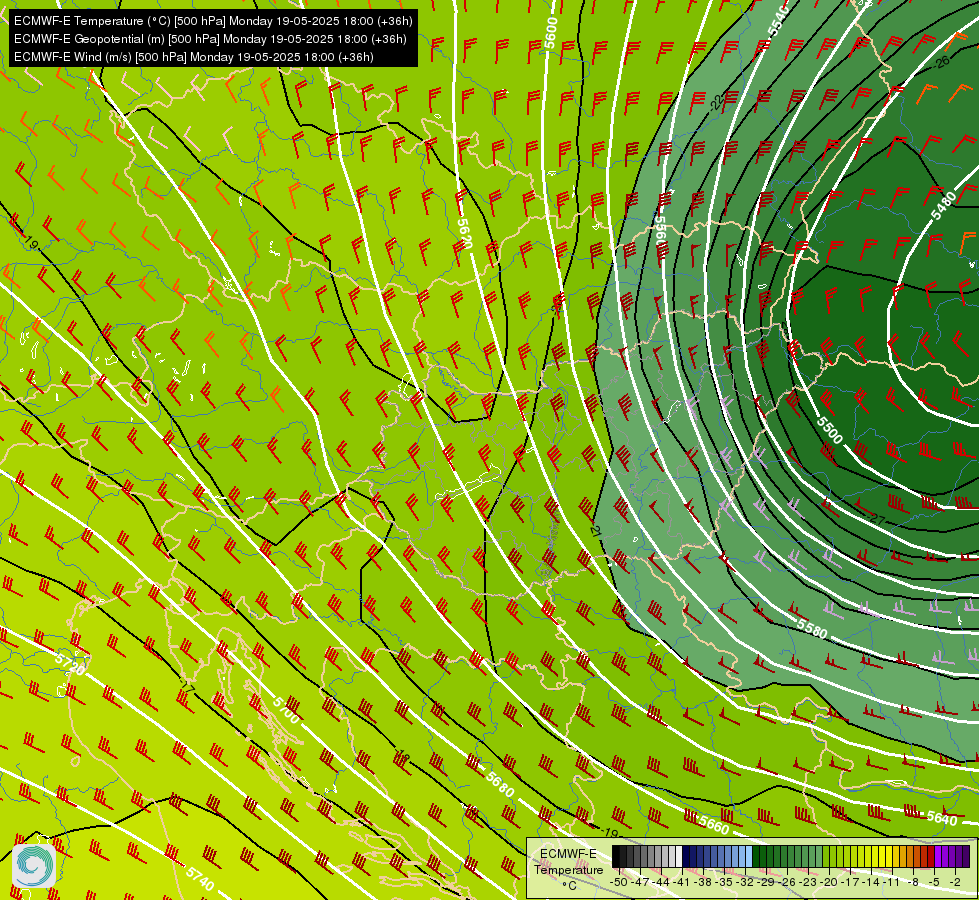Click the swirl logo icon in the map corner
This screenshot has height=900, width=979.
click(x=34, y=866)
